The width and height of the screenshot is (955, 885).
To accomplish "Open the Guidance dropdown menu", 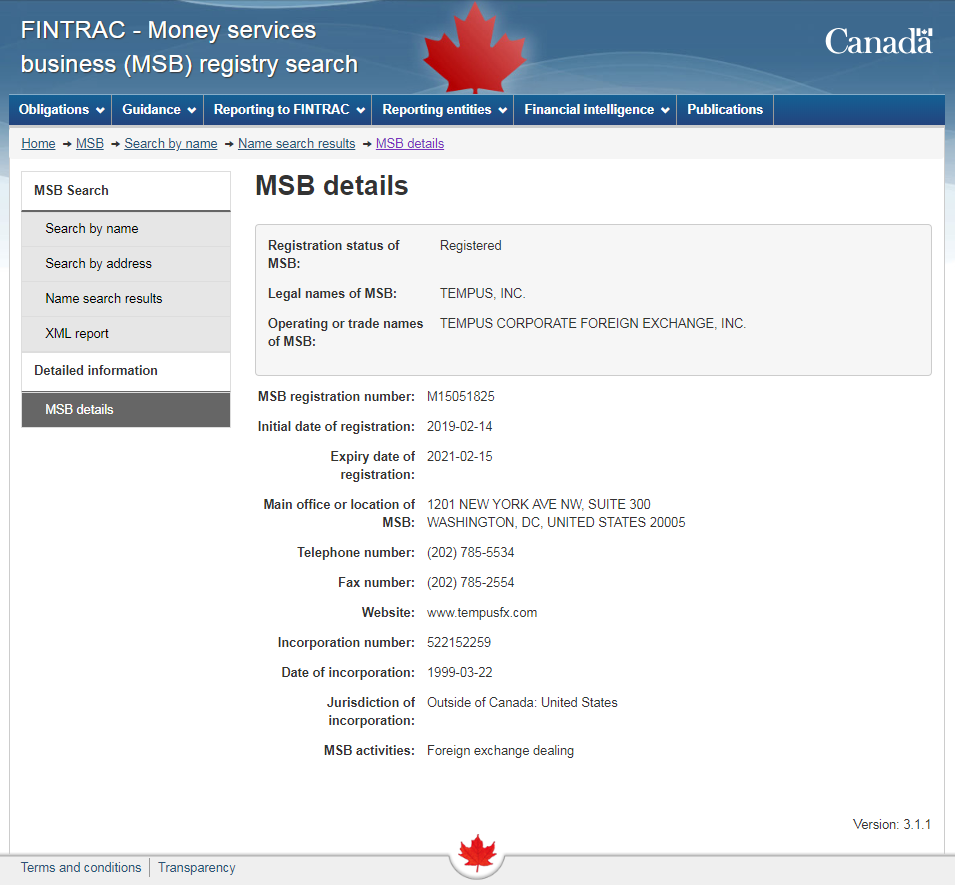I will pos(158,110).
